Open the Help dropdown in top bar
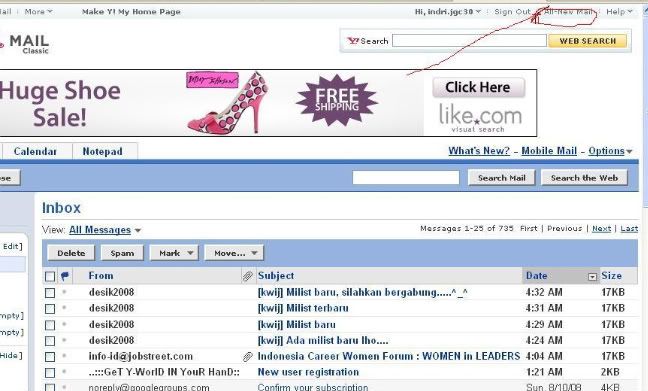This screenshot has width=648, height=391. pos(619,12)
